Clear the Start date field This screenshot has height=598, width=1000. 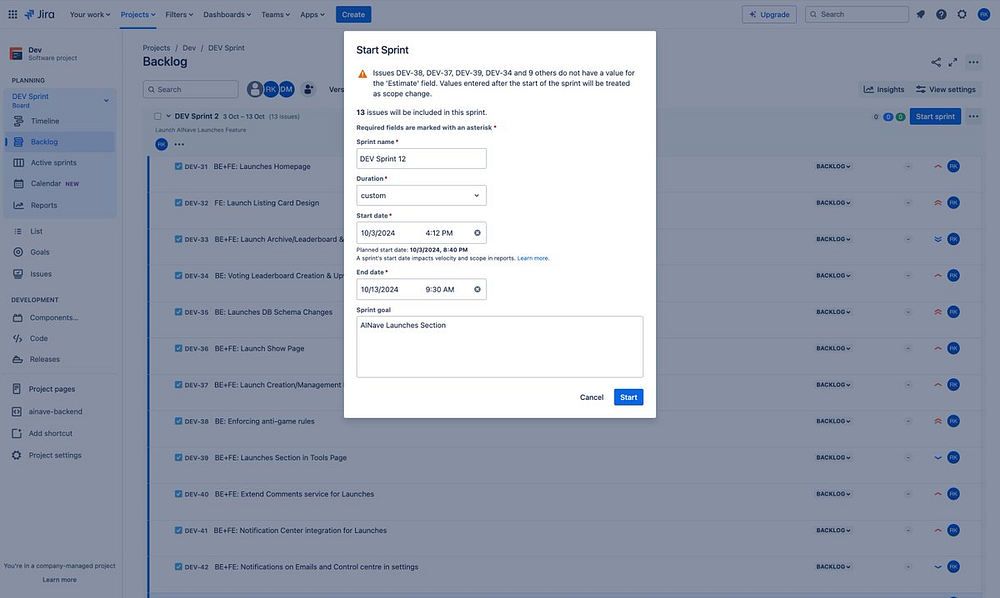pos(477,233)
